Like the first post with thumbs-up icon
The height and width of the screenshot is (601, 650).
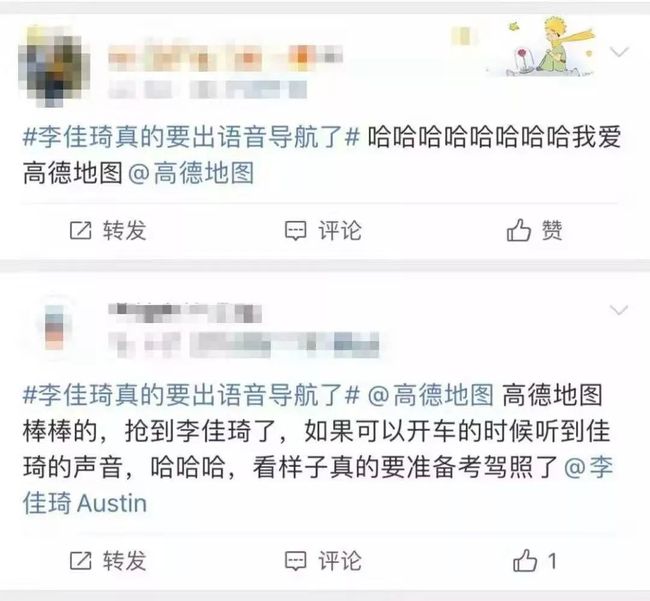point(519,230)
